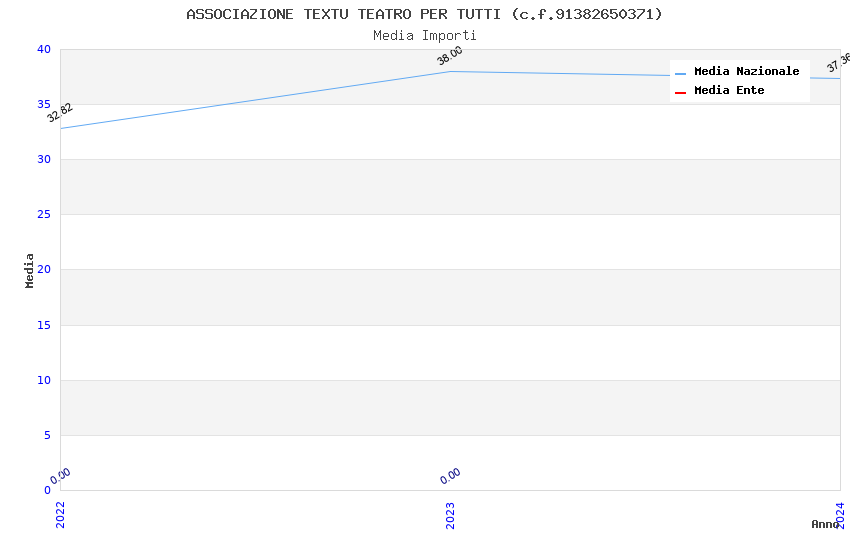Click the y-axis tick label 5
Viewport: 850px width, 550px height.
point(48,435)
